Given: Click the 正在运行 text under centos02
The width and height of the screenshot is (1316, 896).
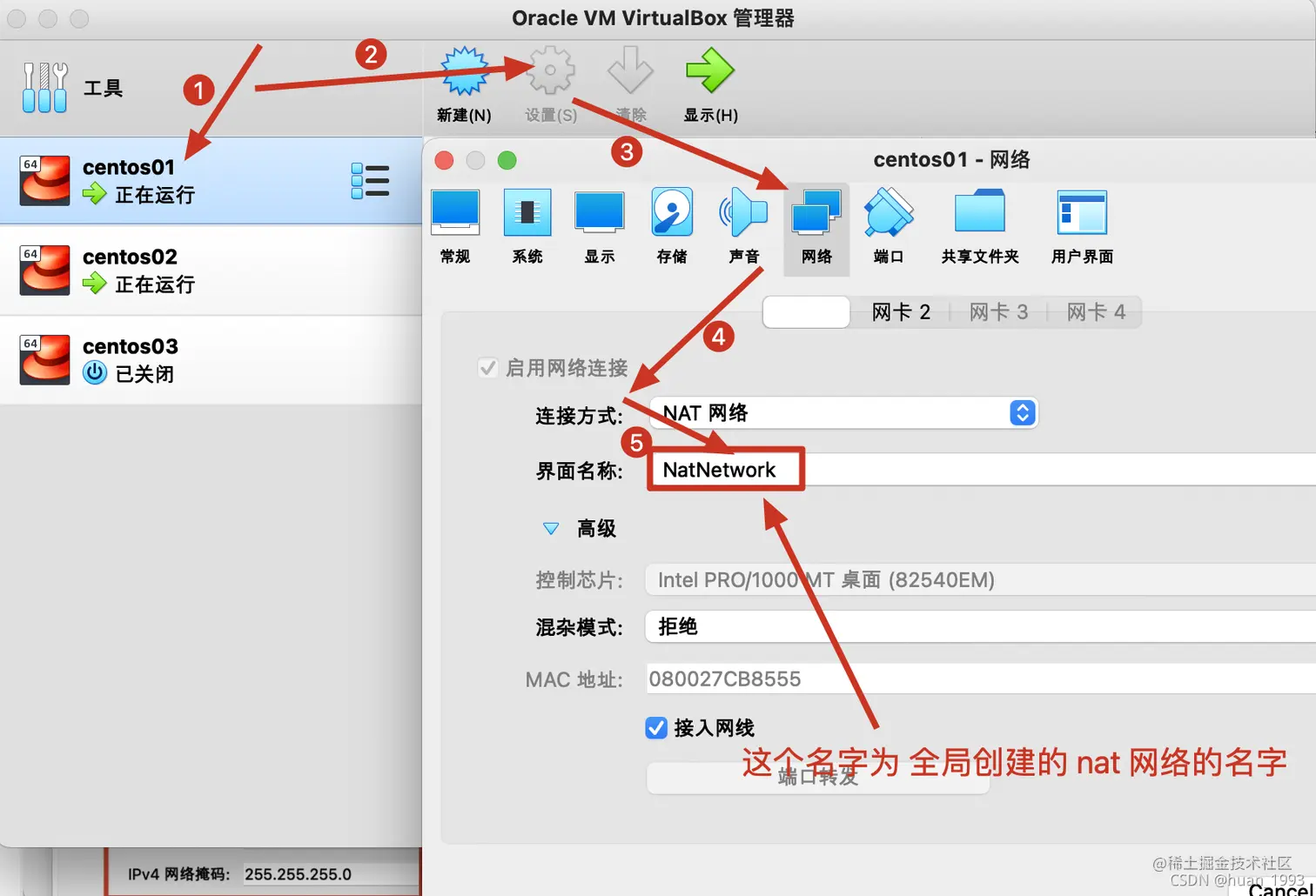Looking at the screenshot, I should pyautogui.click(x=155, y=284).
